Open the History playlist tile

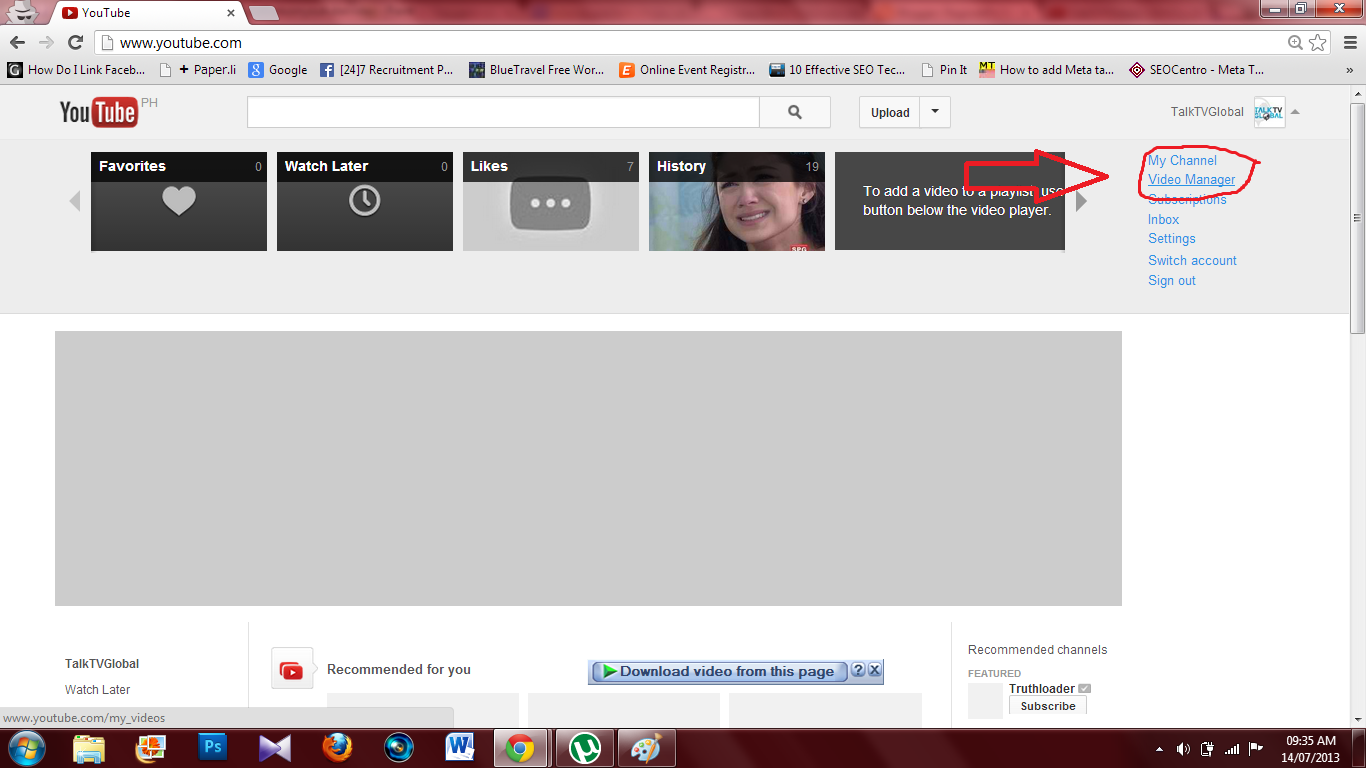(737, 201)
